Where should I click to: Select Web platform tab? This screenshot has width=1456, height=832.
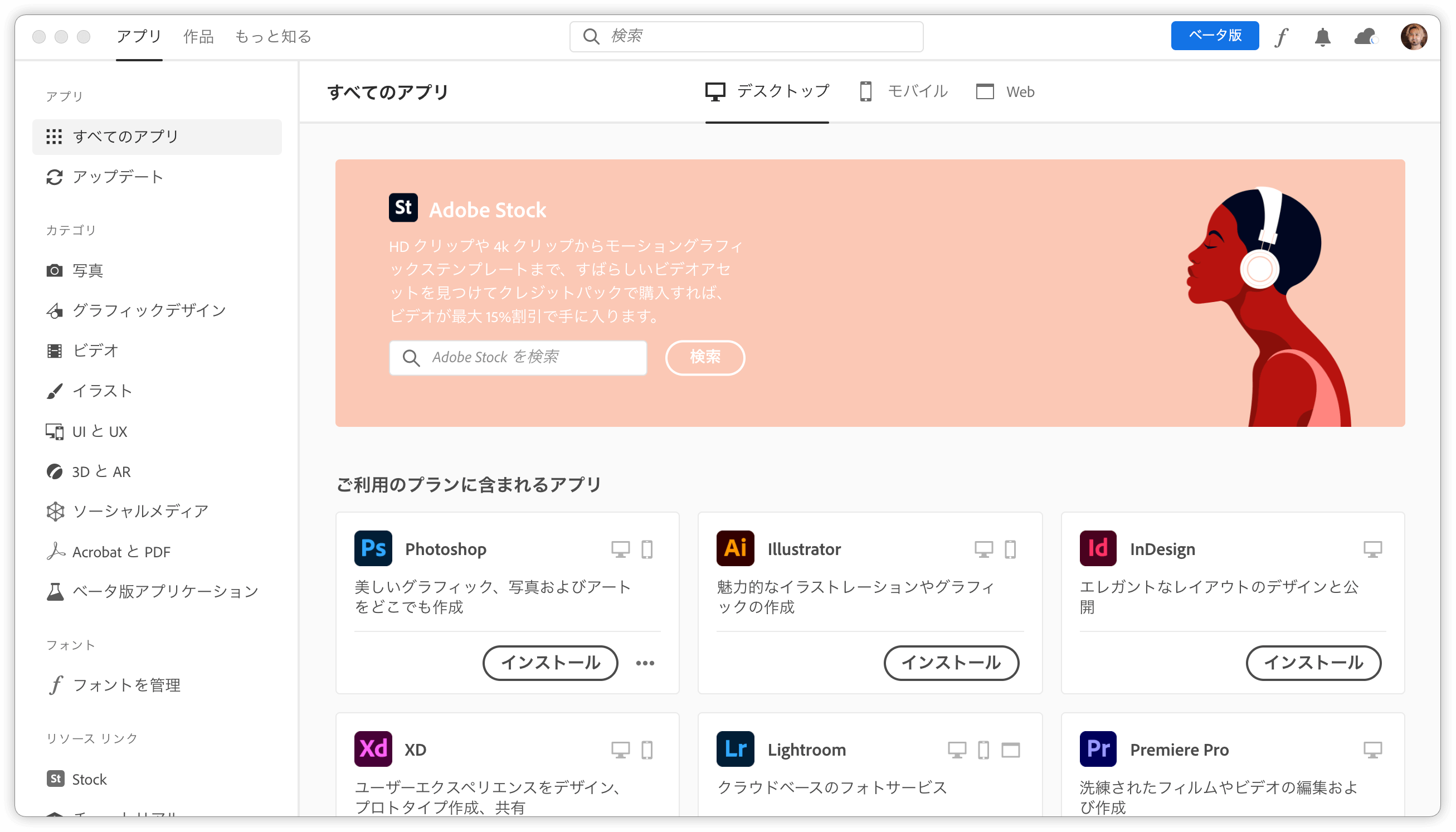point(1005,91)
